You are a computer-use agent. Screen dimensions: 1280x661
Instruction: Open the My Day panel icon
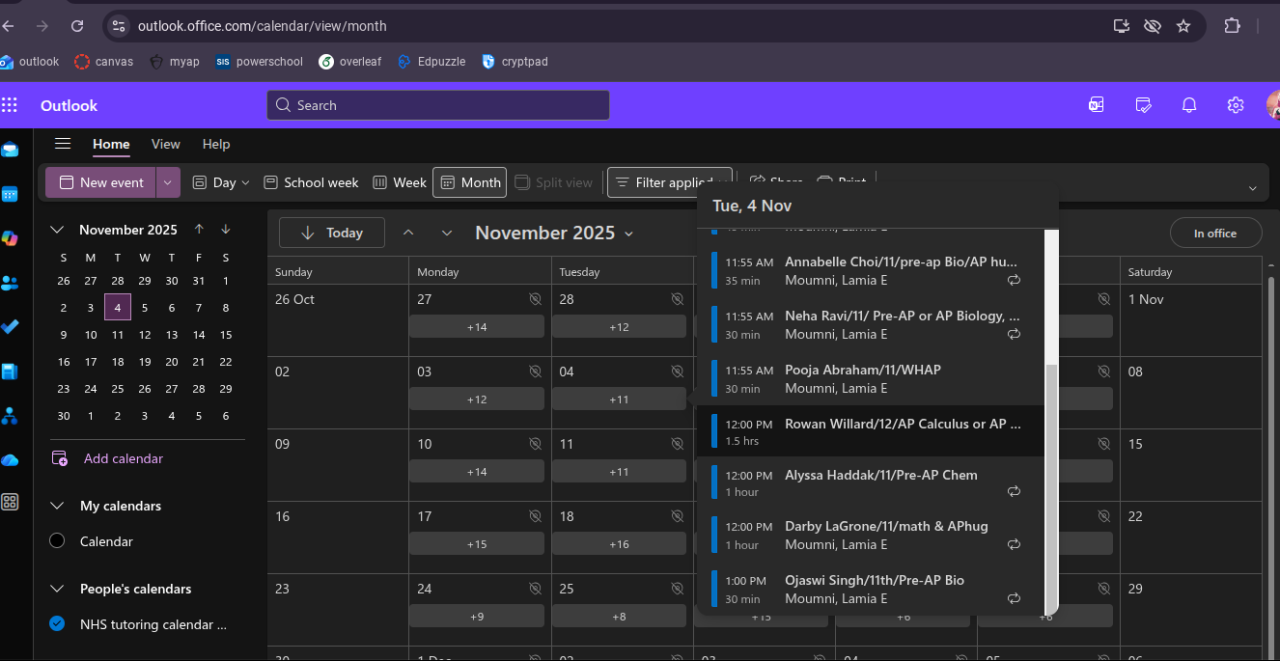[1143, 105]
